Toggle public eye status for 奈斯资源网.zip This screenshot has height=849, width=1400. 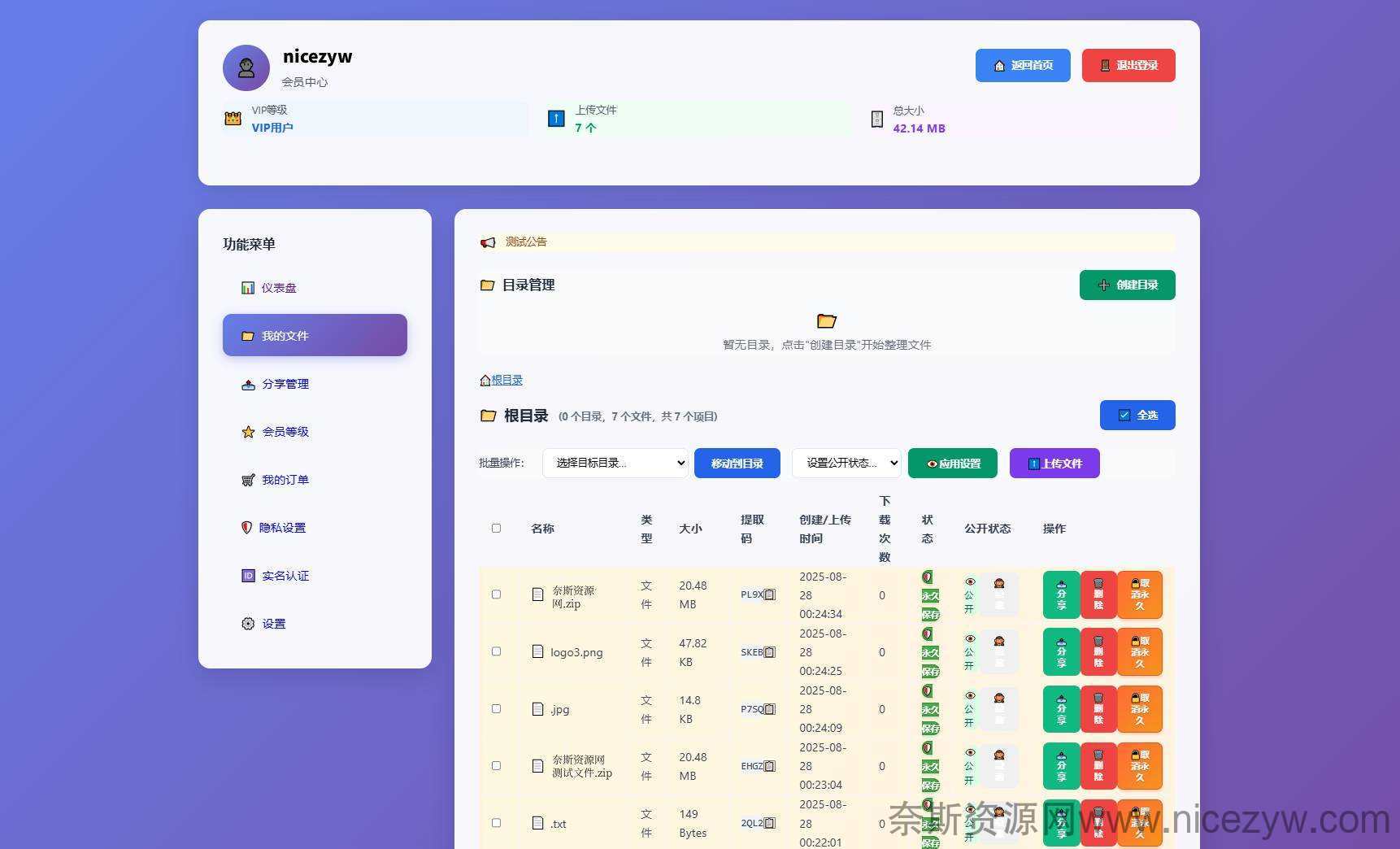969,594
